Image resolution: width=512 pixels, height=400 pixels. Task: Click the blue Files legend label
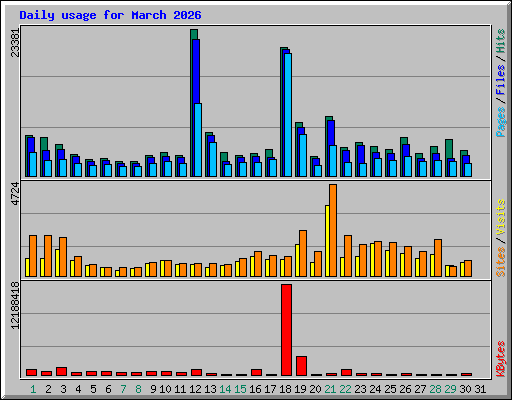[500, 80]
